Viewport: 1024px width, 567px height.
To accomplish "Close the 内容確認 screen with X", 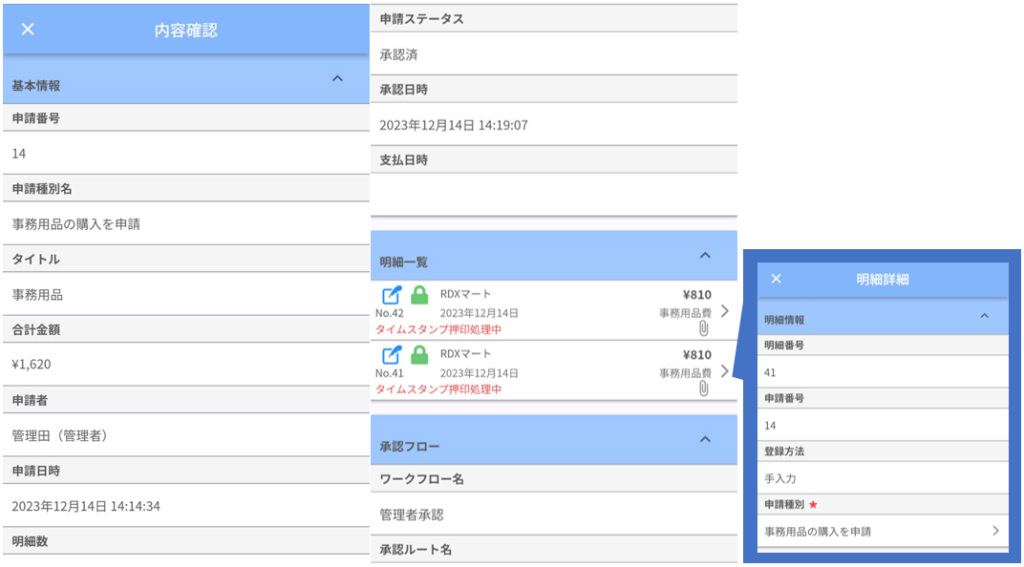I will 28,29.
